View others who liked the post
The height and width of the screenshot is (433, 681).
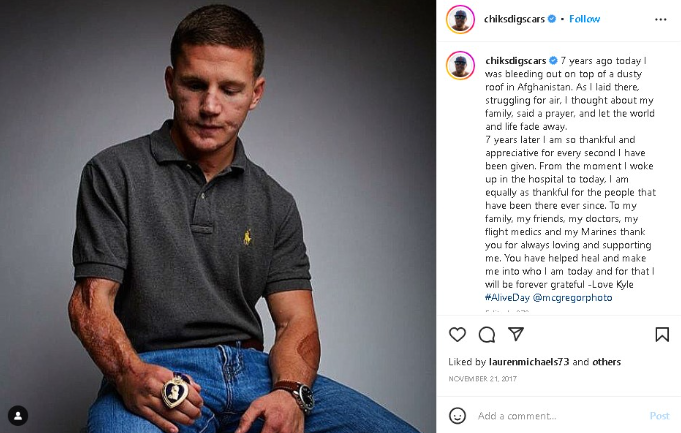pos(606,362)
